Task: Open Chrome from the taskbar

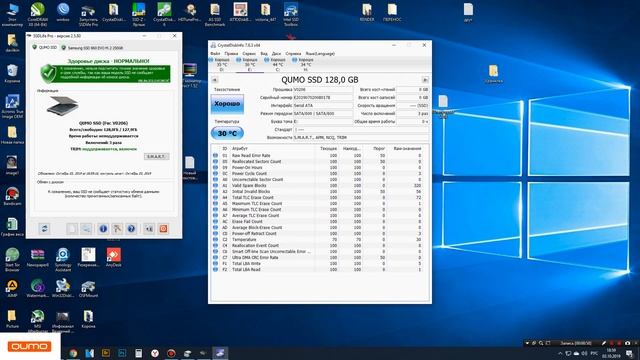Action: click(x=73, y=353)
